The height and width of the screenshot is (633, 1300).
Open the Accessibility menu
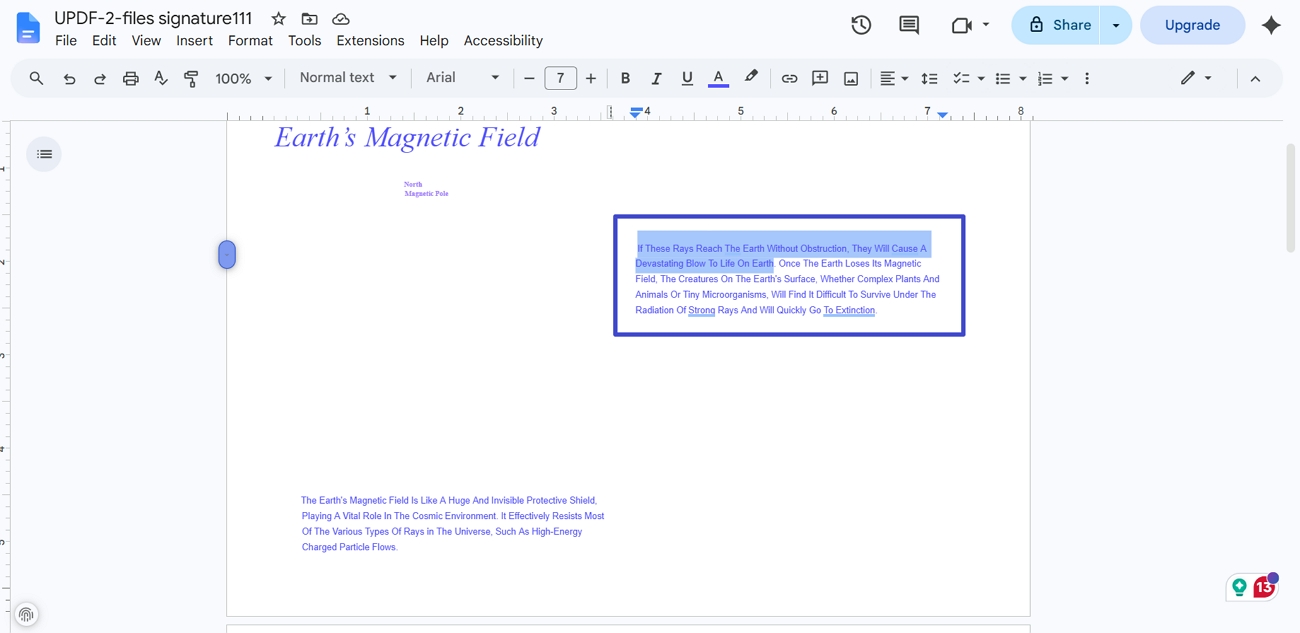point(503,41)
